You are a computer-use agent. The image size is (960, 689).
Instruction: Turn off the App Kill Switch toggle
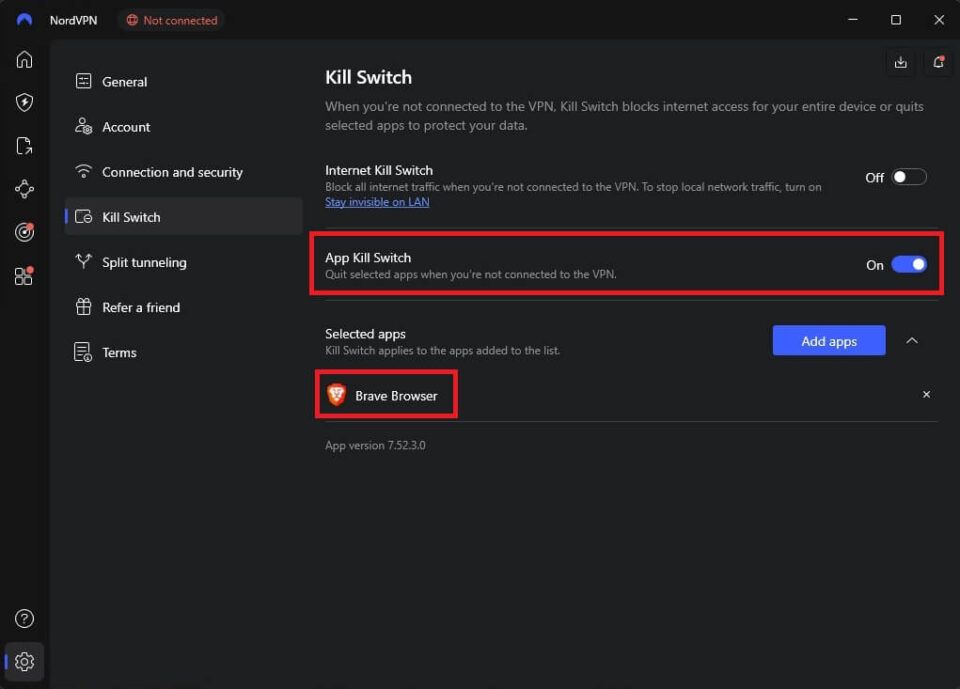(x=909, y=265)
